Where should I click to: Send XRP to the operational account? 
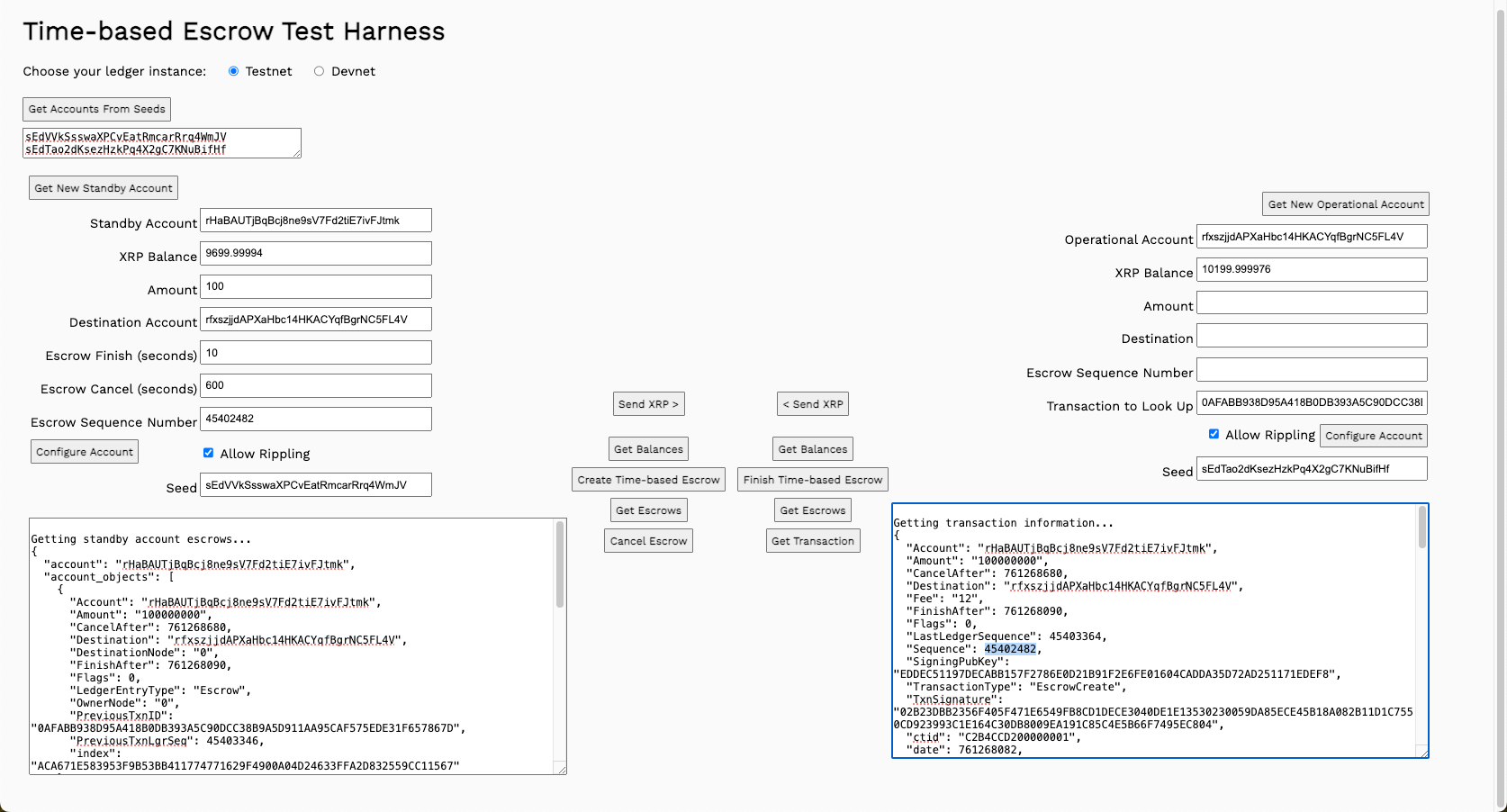click(648, 404)
